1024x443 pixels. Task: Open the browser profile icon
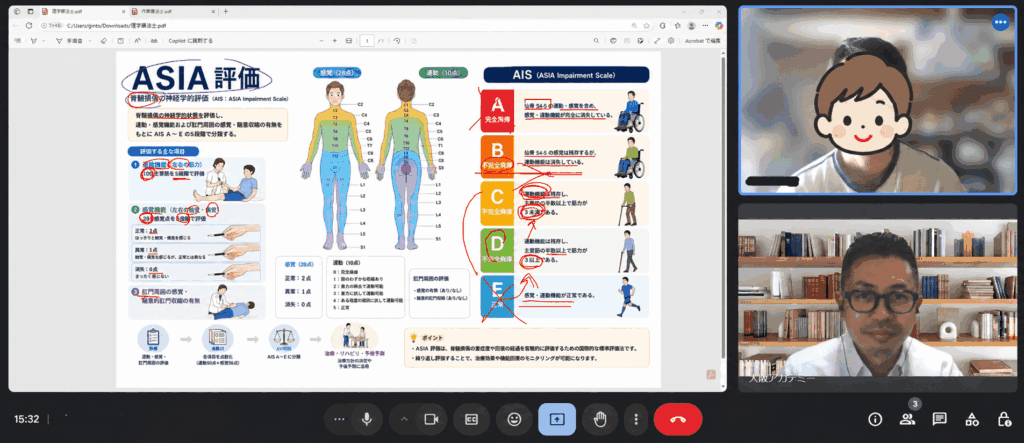pos(692,25)
